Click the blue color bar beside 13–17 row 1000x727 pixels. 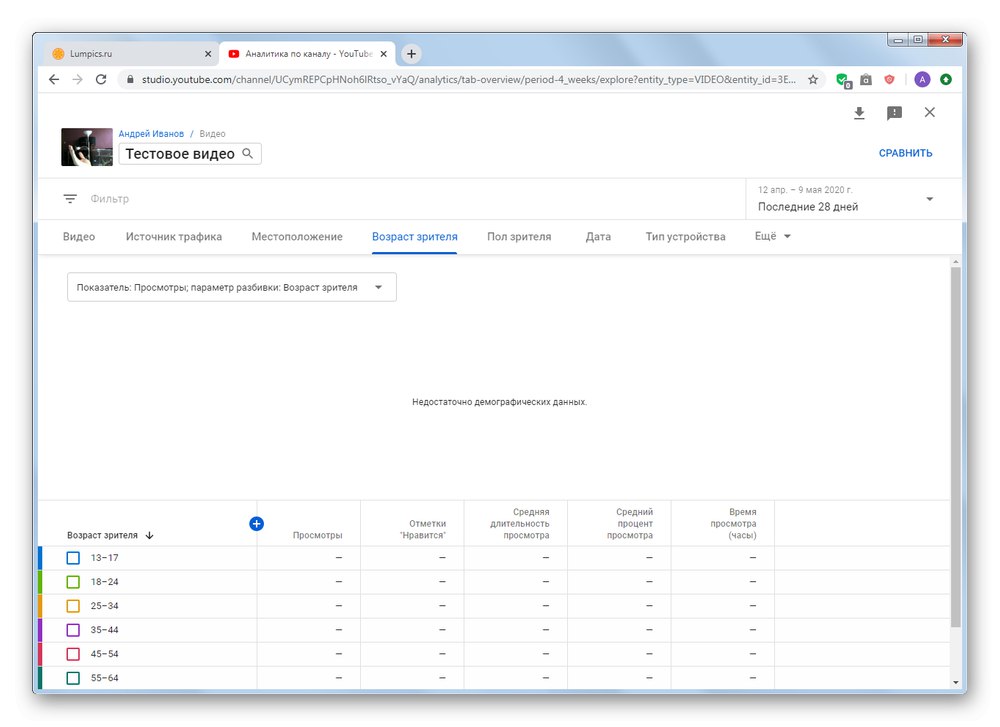point(41,558)
